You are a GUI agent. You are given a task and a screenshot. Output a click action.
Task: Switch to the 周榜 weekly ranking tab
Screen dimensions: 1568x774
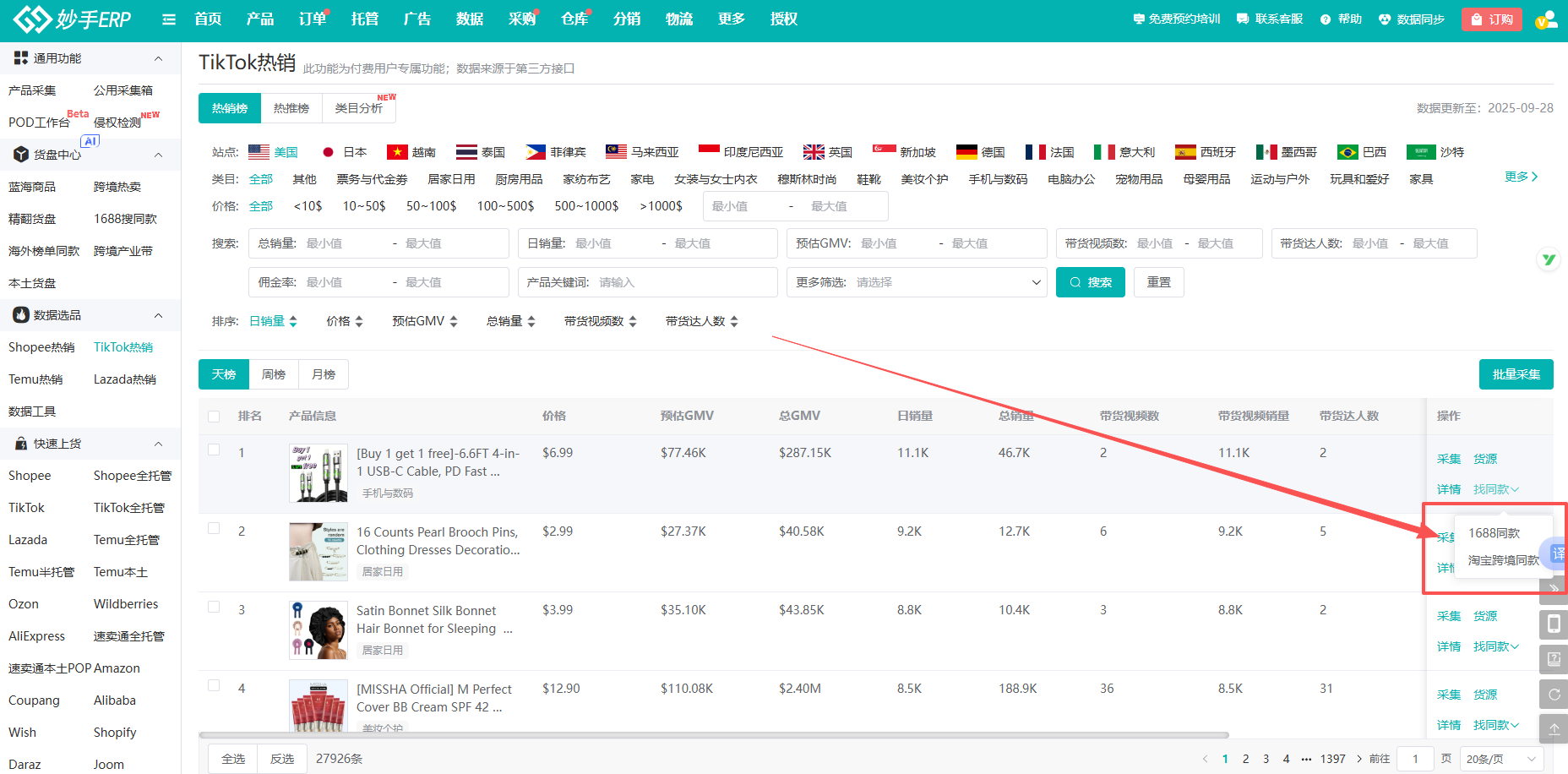point(274,374)
